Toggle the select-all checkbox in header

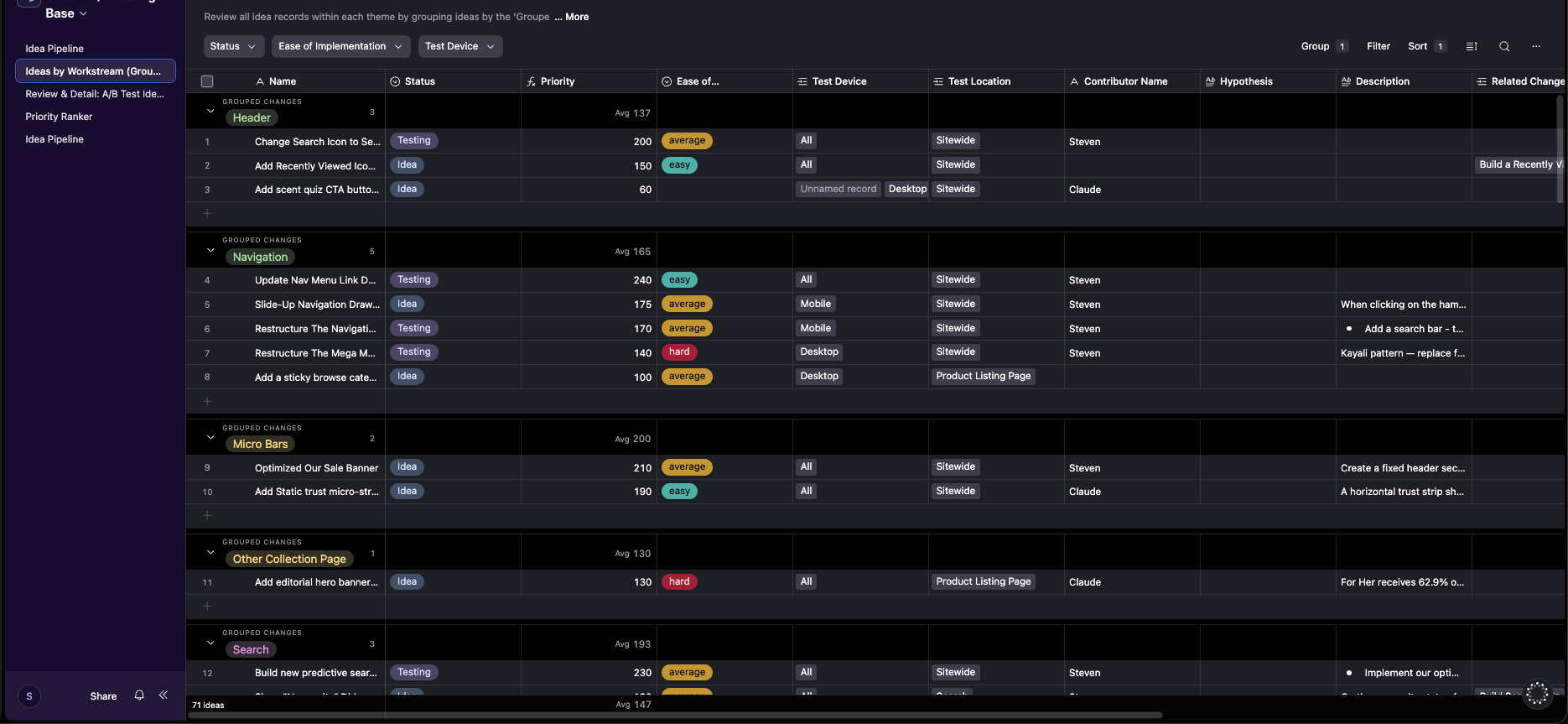pos(207,81)
